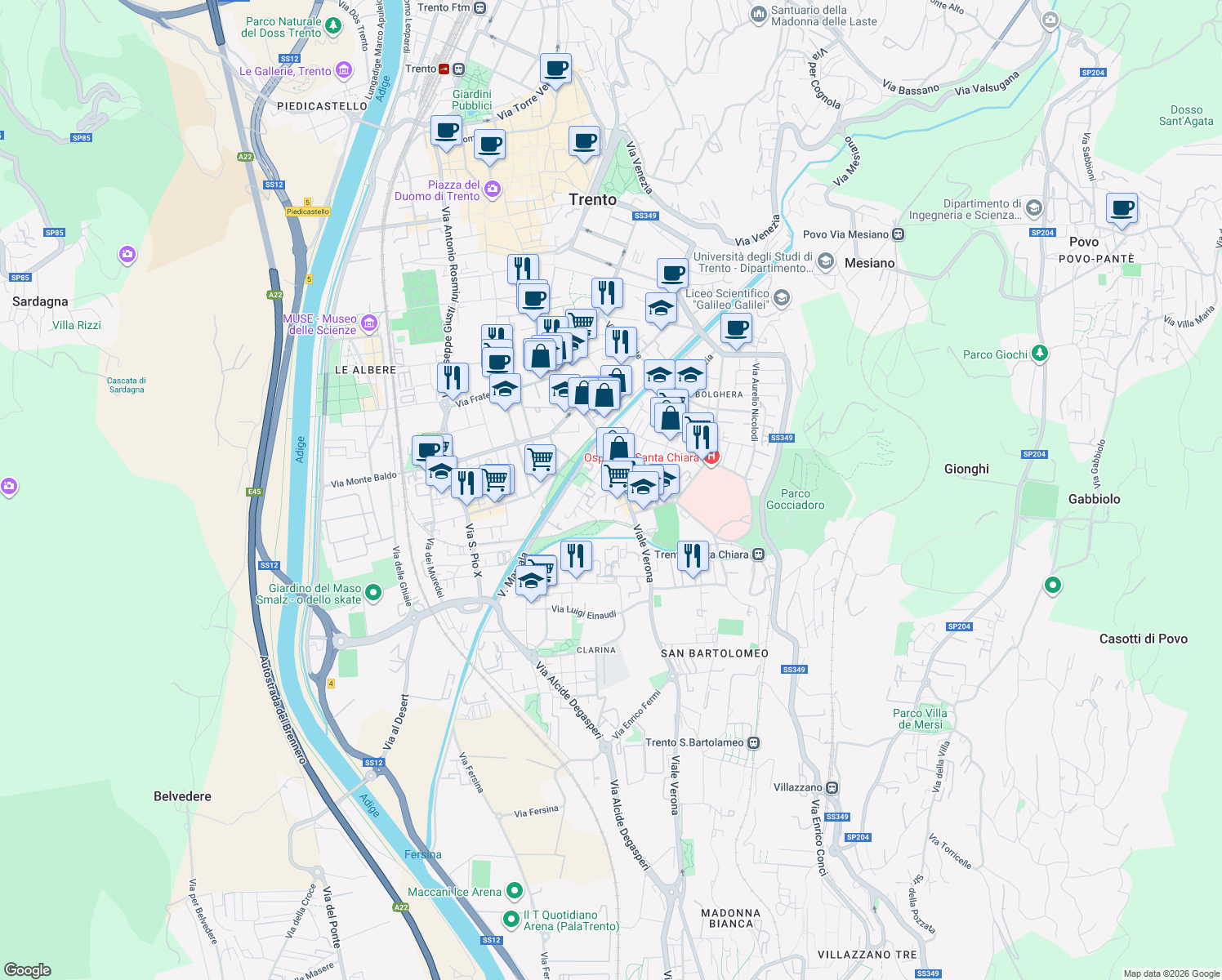Screen dimensions: 1222x980
Task: Click the restaurant icon near Viale Verona
Action: tap(694, 555)
